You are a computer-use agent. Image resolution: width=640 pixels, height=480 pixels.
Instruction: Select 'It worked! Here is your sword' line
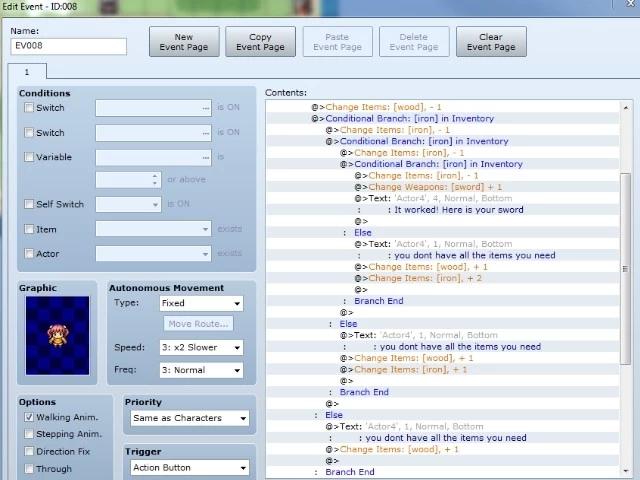tap(459, 210)
